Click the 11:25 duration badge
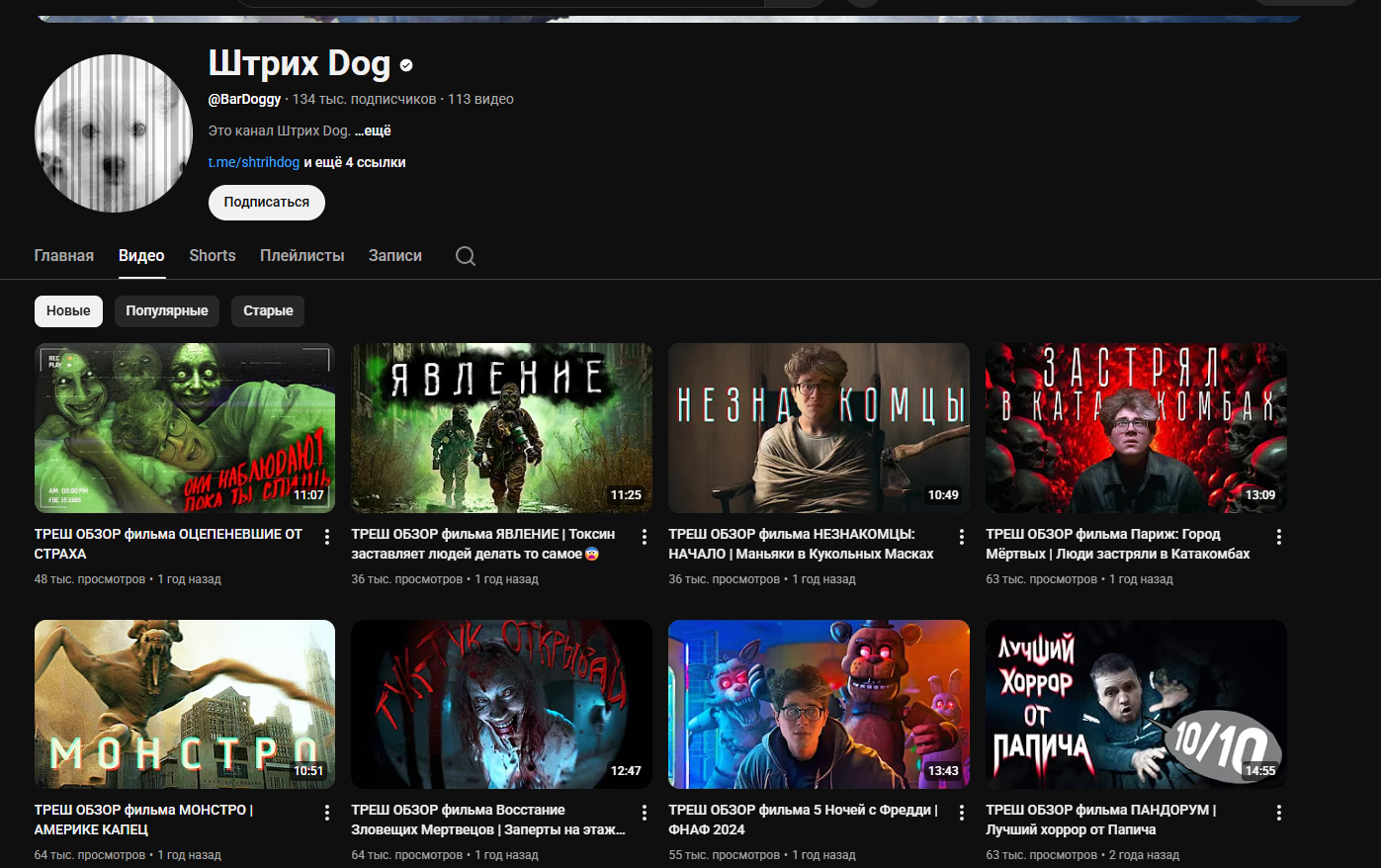Screen dimensions: 1381x868 pos(627,495)
